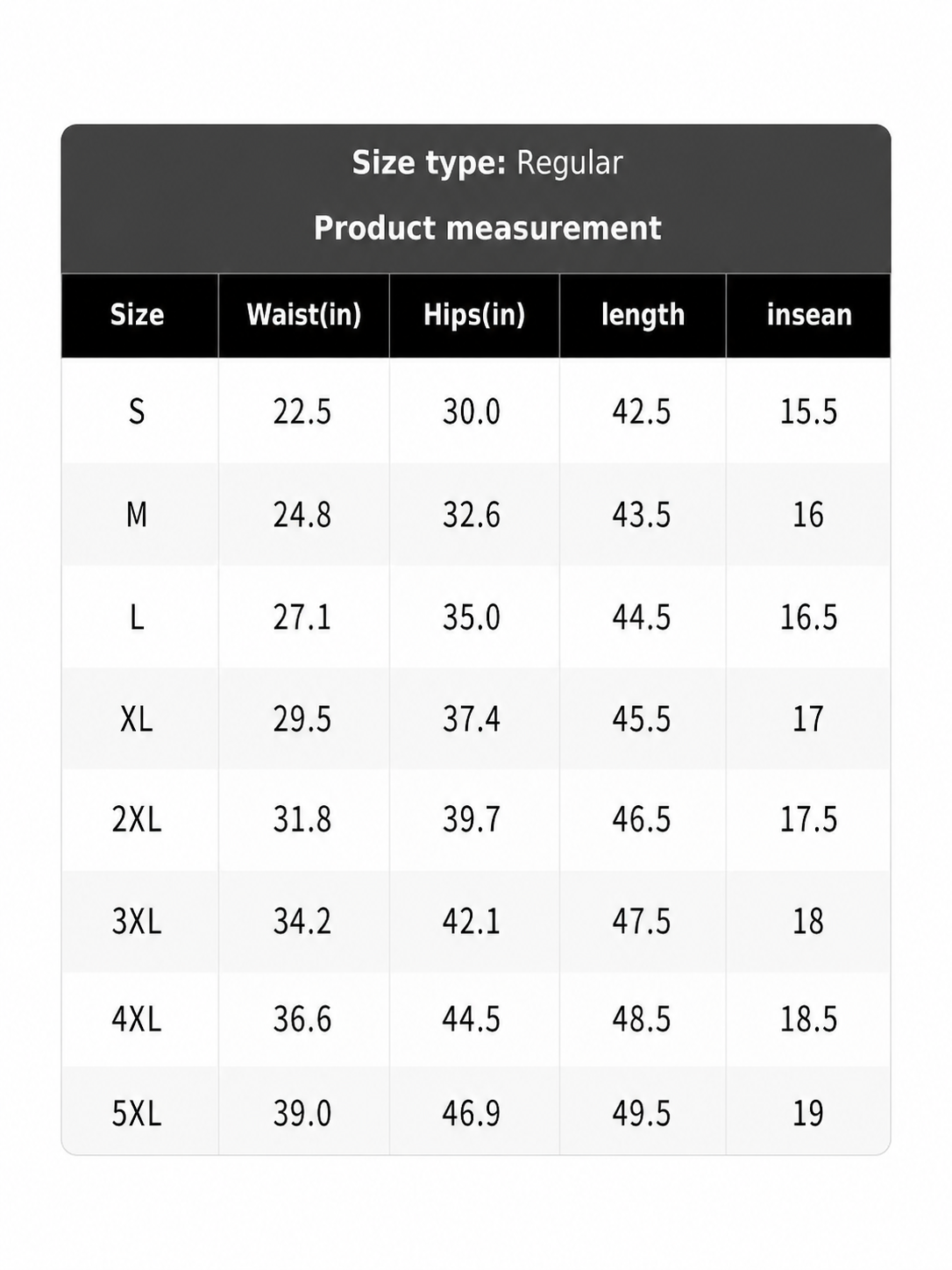Click waist value 39.0 for 5XL
952x1270 pixels.
click(302, 1114)
